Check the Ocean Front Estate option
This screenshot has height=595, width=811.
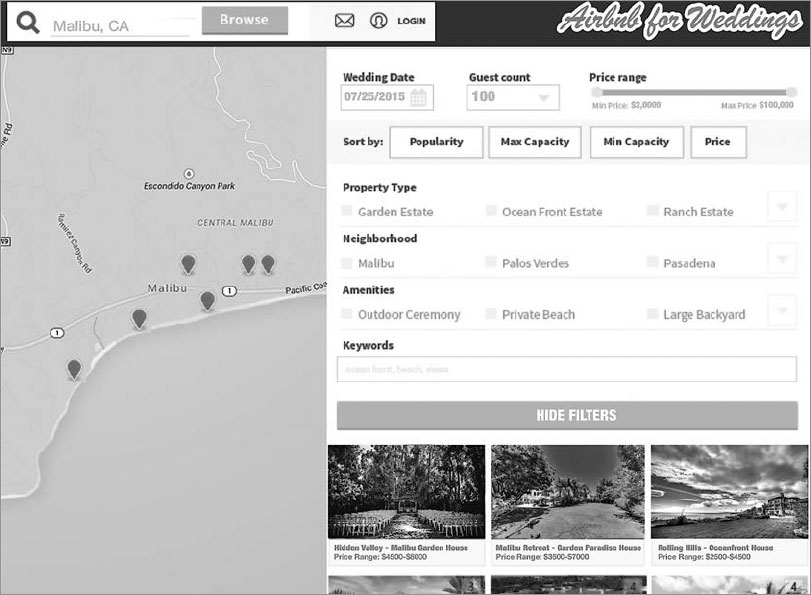[x=491, y=210]
